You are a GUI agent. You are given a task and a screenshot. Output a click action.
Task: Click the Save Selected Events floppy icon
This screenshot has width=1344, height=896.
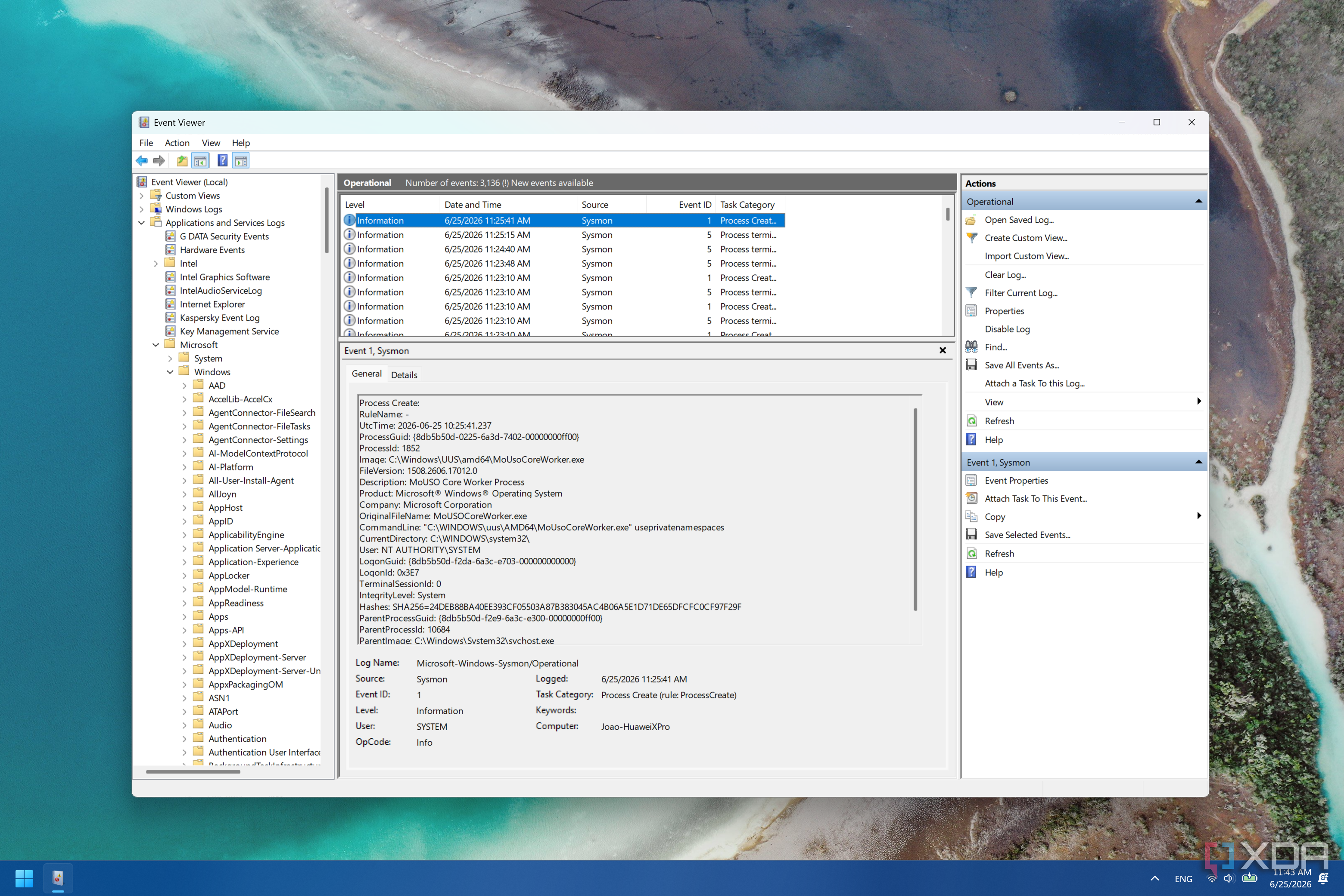click(971, 535)
